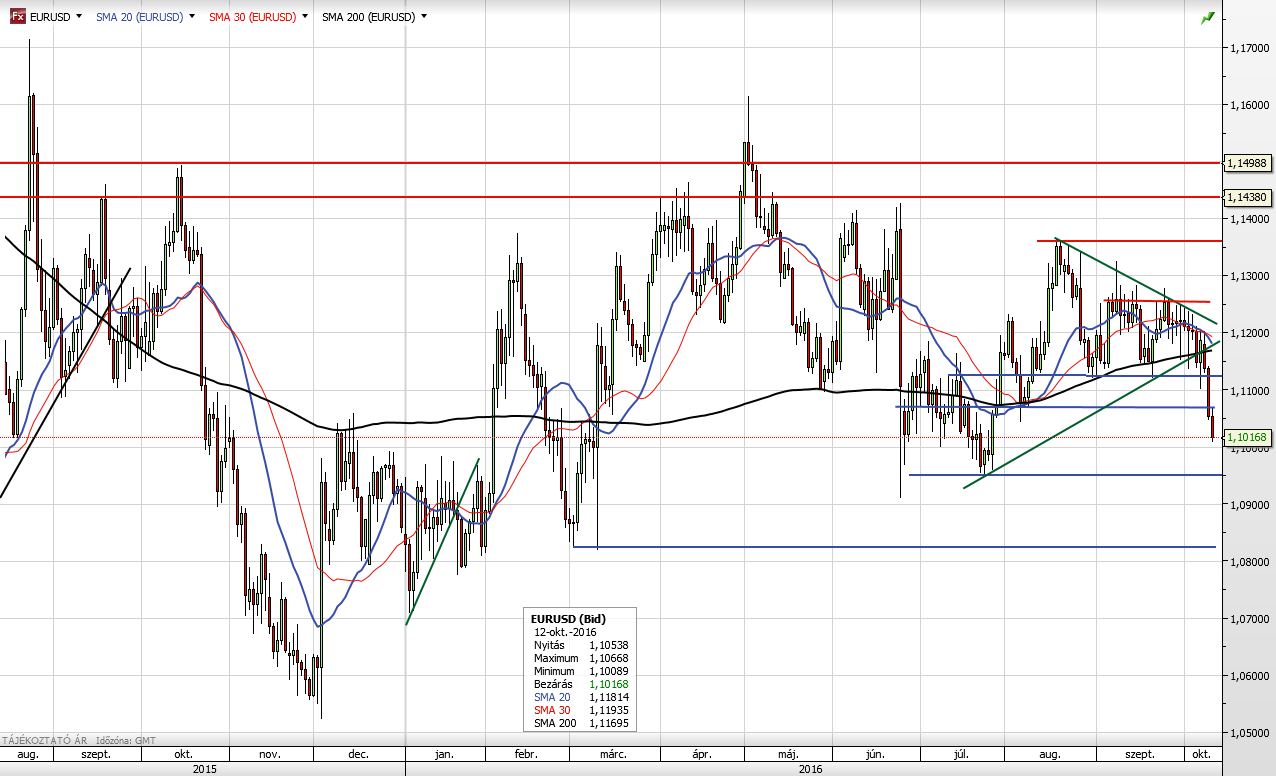This screenshot has height=776, width=1276.
Task: Click the 1,16000 price axis label
Action: tap(1249, 104)
